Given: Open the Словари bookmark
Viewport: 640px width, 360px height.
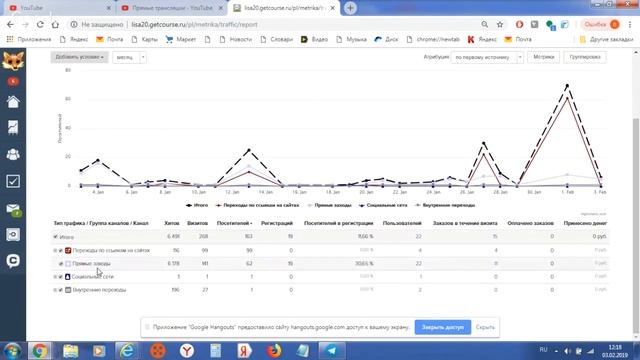Looking at the screenshot, I should (277, 39).
